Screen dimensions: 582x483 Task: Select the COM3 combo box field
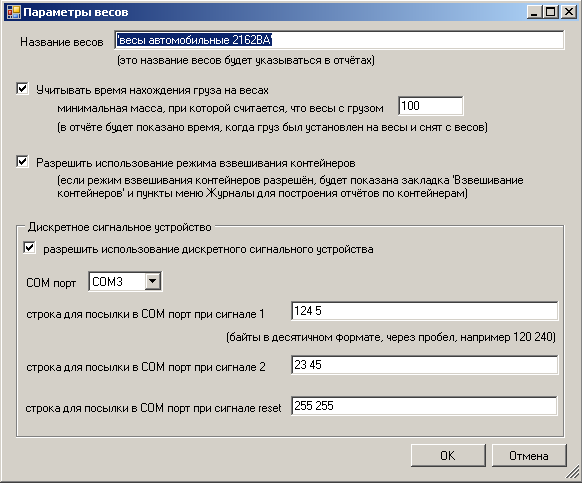(x=125, y=282)
